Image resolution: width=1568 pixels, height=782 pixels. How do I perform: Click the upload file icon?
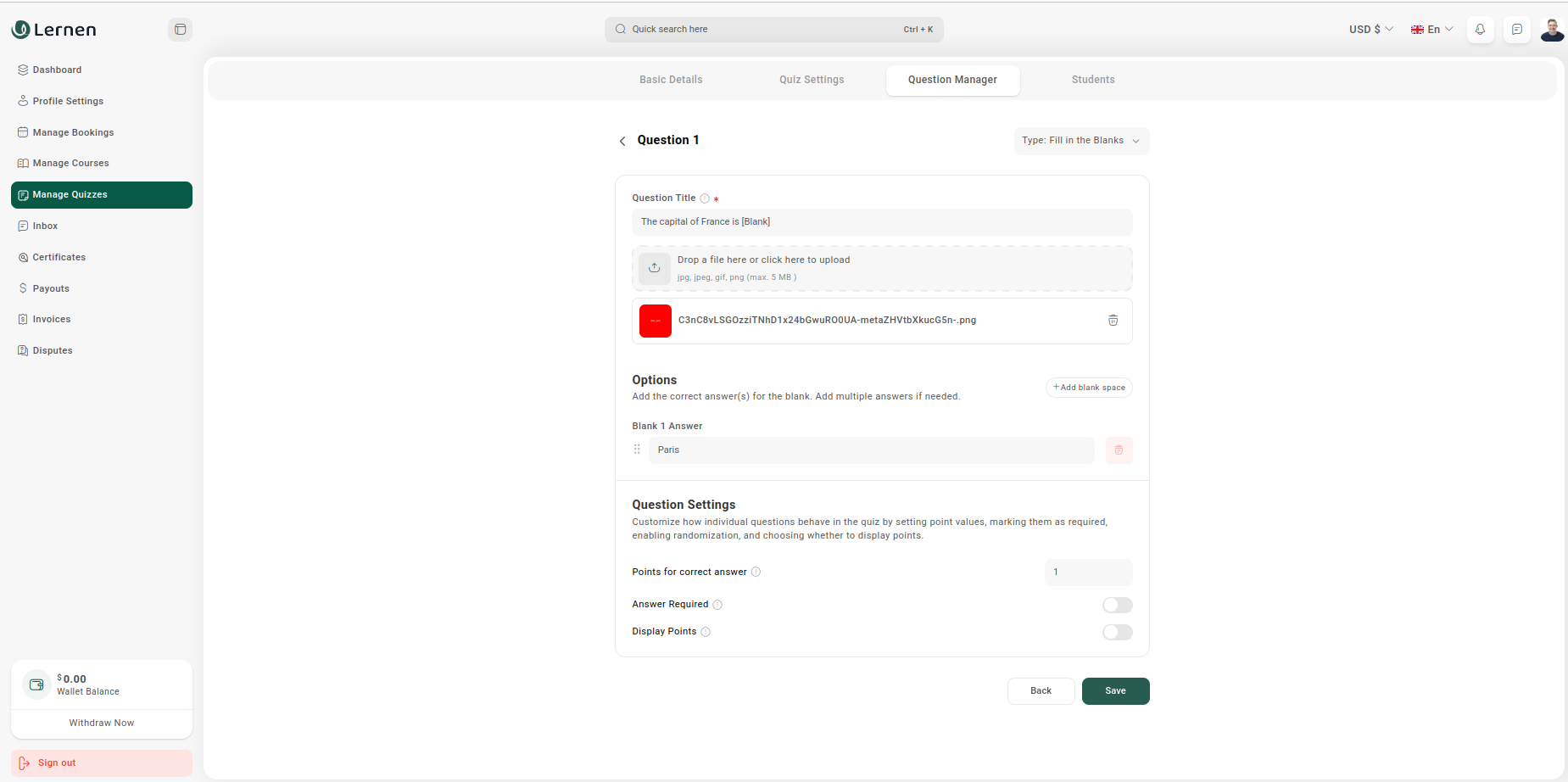click(655, 268)
